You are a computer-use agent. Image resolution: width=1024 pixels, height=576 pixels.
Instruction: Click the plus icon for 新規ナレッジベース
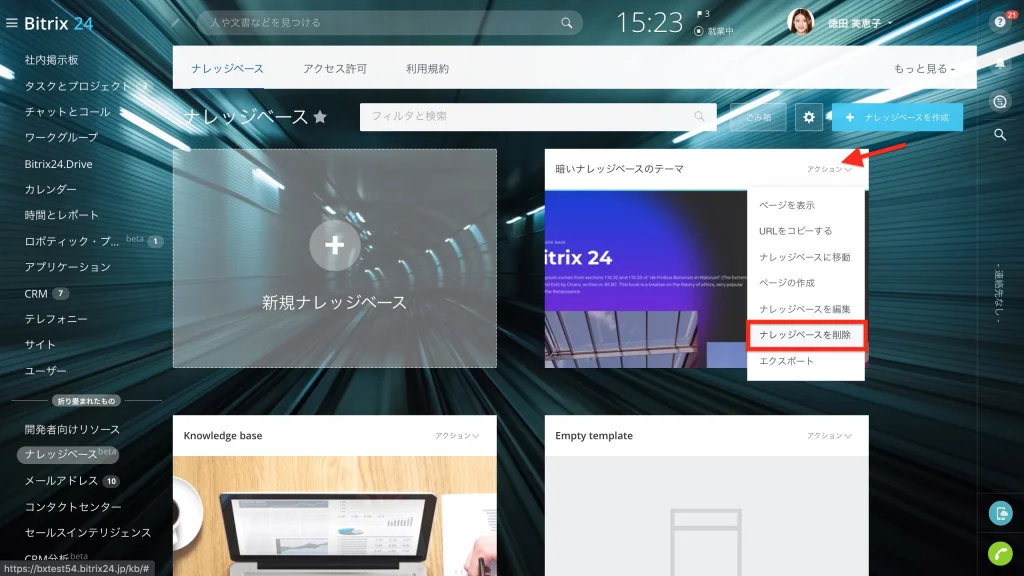(334, 246)
